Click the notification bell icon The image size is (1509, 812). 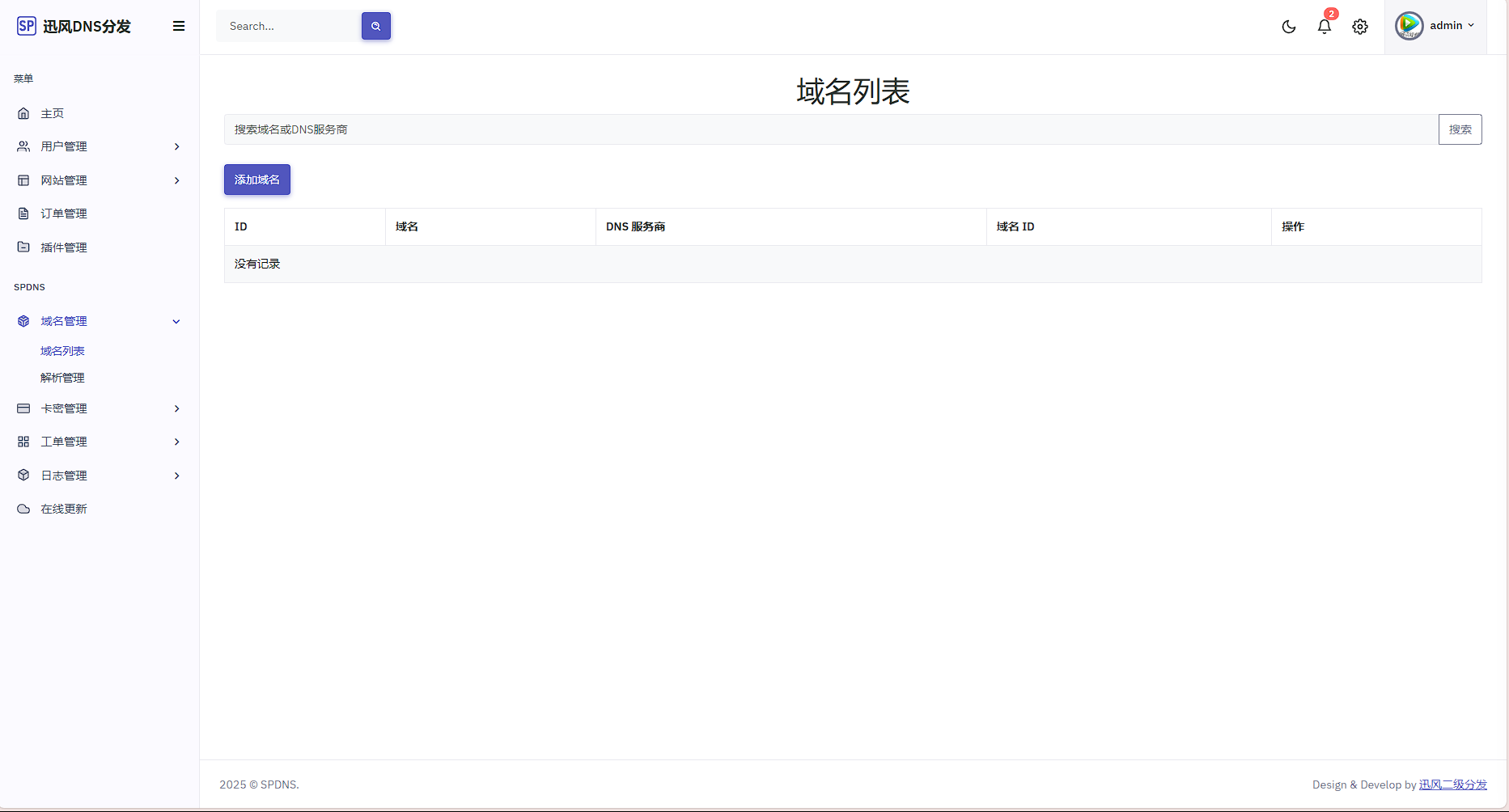click(1324, 27)
